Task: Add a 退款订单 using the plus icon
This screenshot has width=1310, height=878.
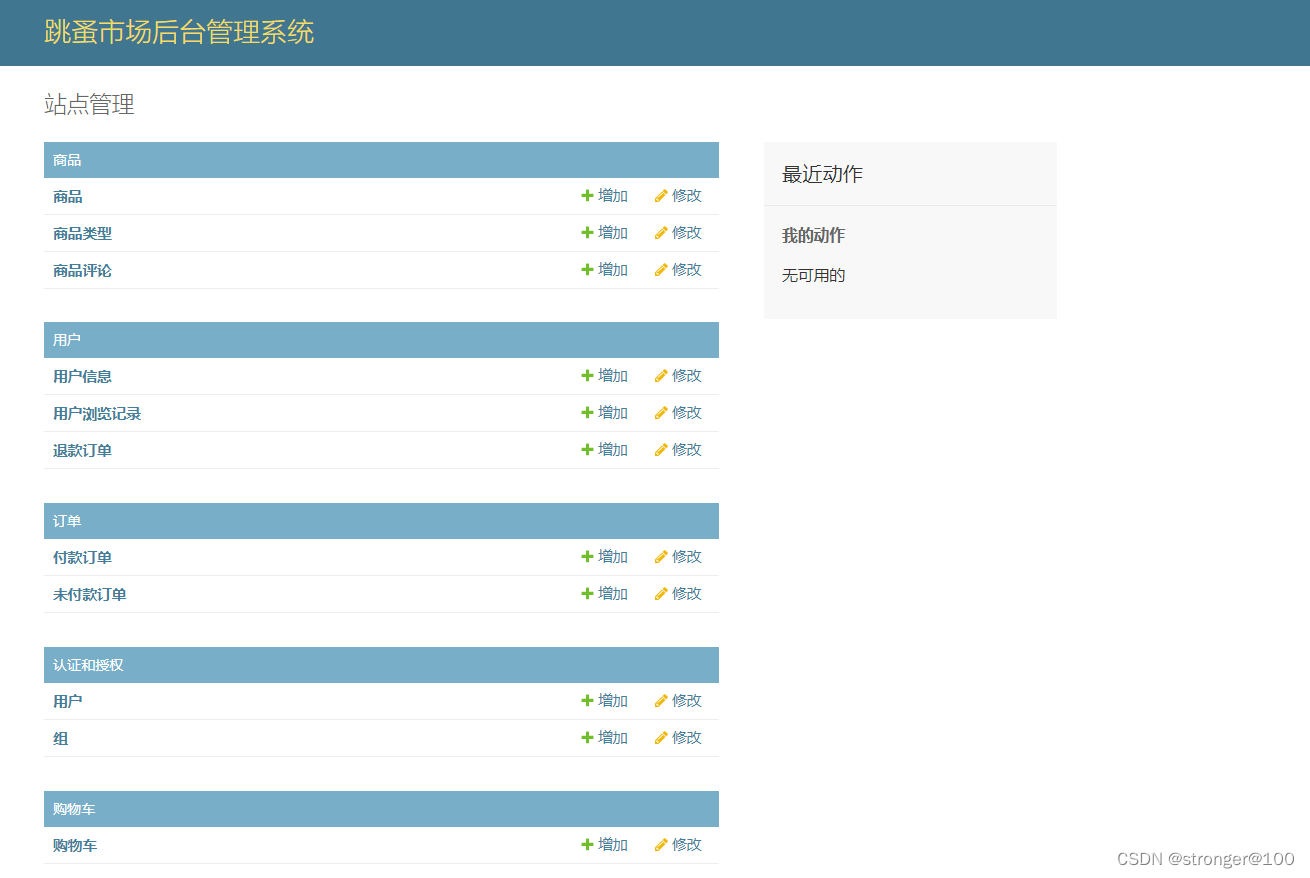Action: pos(587,450)
